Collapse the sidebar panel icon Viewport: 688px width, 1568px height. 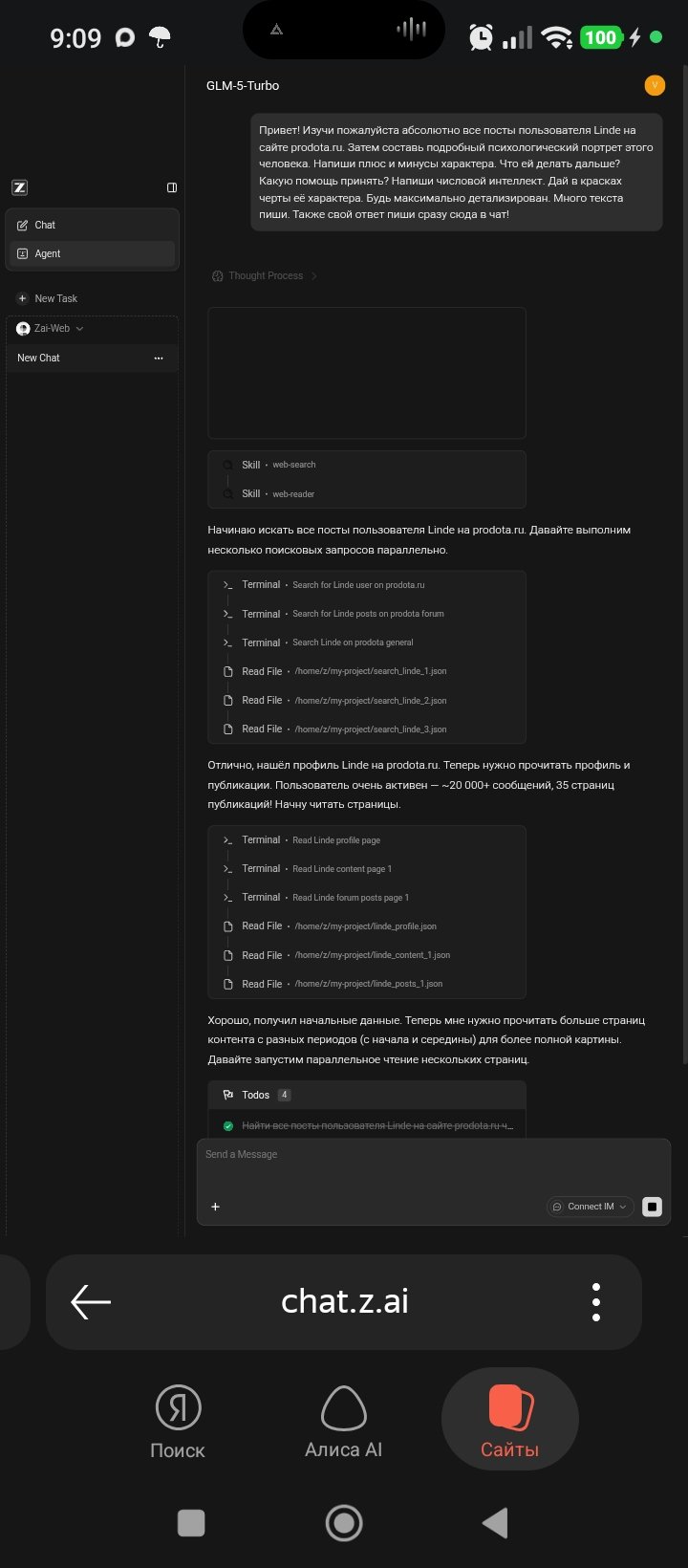[172, 187]
